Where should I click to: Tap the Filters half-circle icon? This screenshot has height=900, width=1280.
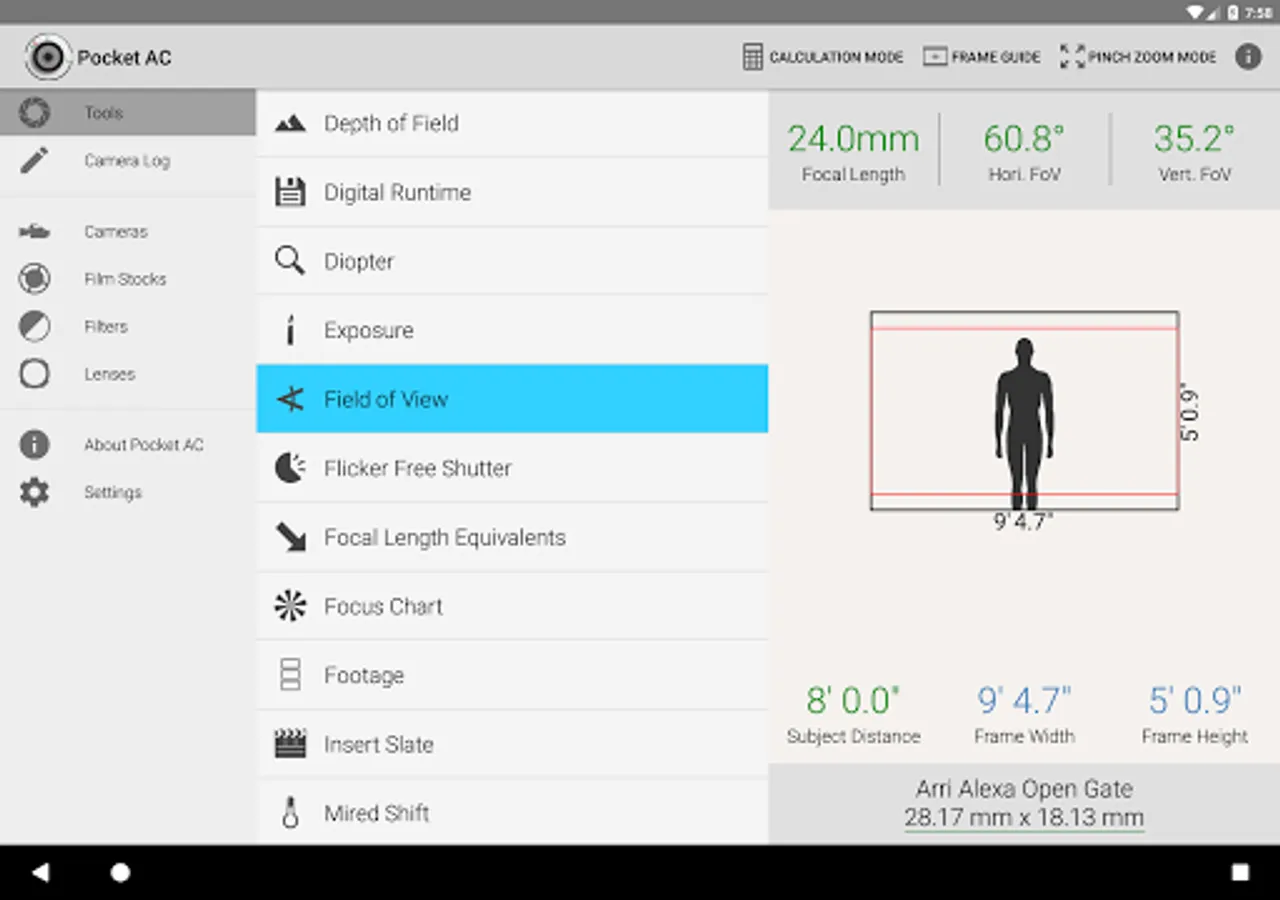coord(34,326)
